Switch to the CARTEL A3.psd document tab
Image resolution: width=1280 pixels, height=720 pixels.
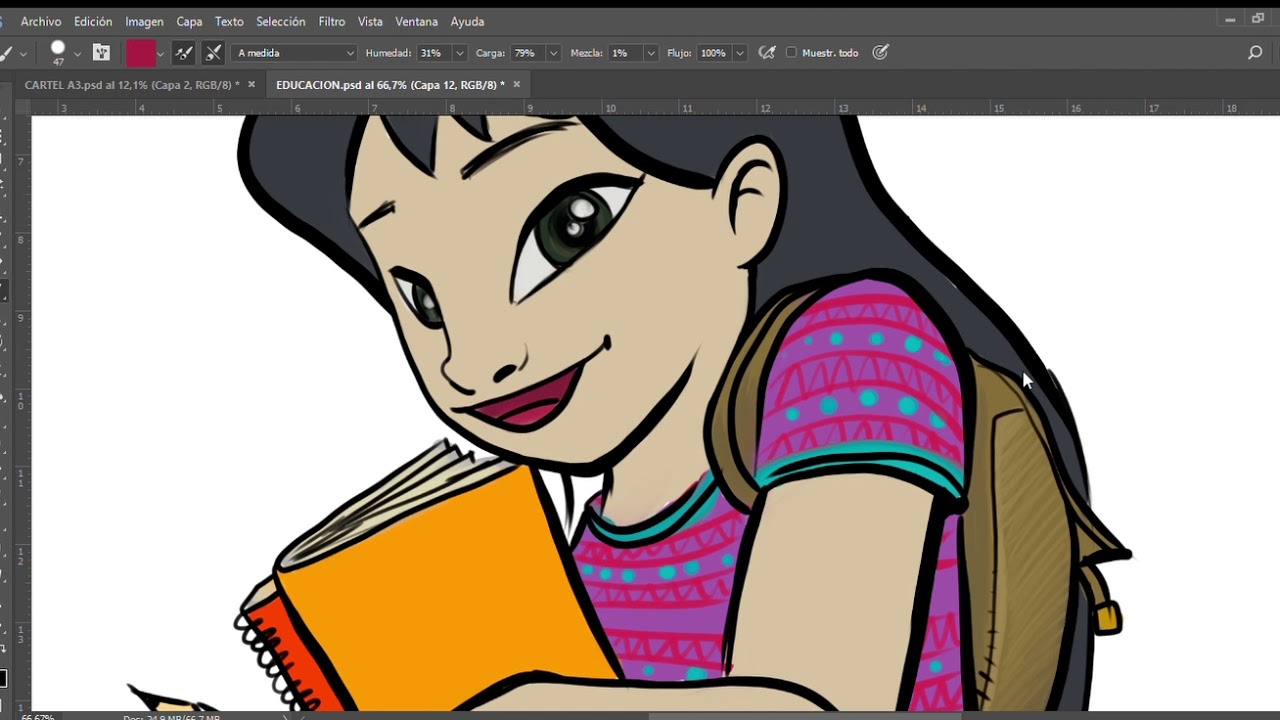[131, 85]
